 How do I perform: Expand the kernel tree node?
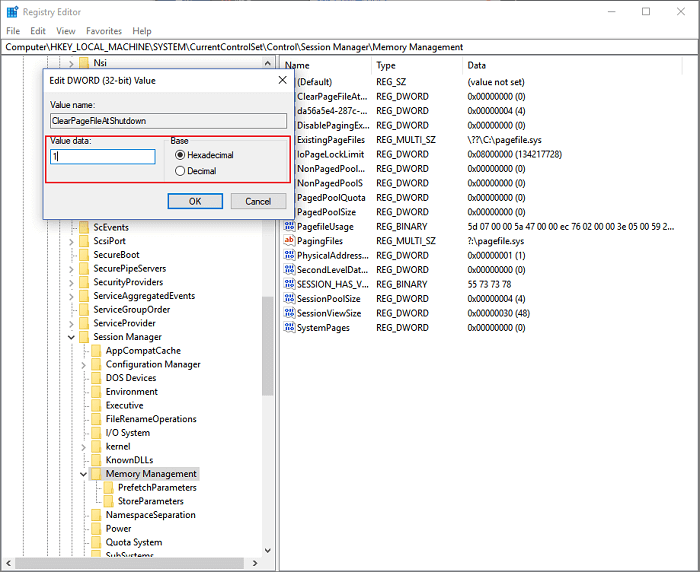tap(83, 447)
